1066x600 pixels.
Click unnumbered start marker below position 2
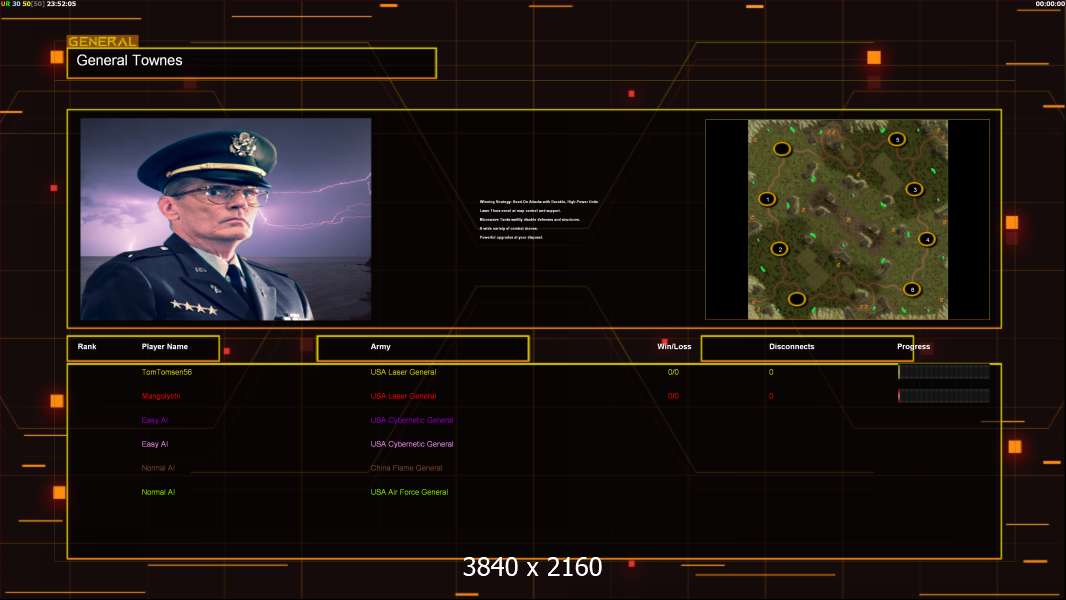(x=797, y=299)
